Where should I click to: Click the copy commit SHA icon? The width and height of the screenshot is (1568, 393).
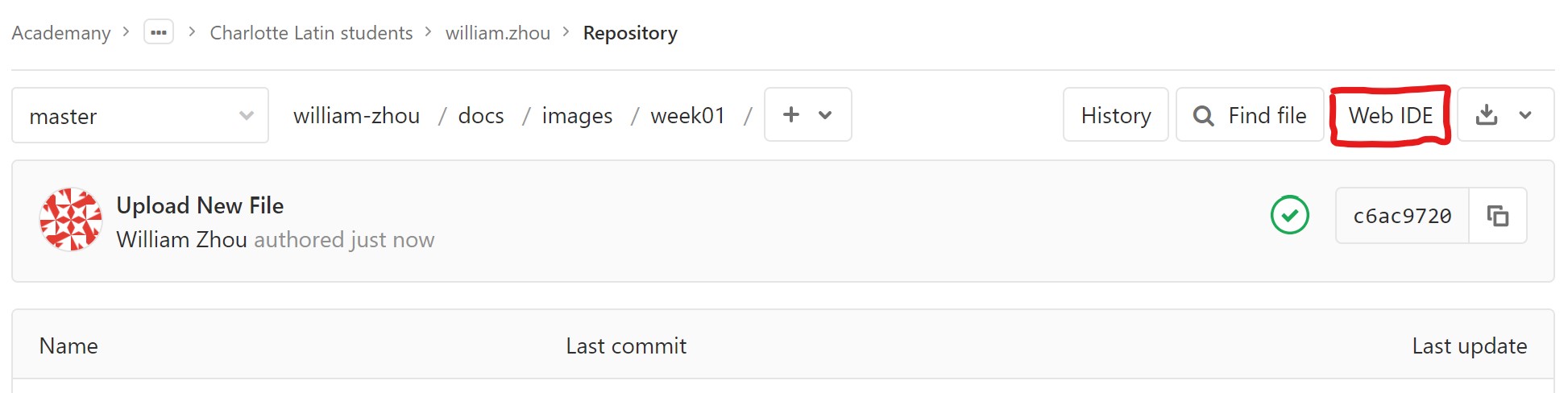[x=1498, y=216]
